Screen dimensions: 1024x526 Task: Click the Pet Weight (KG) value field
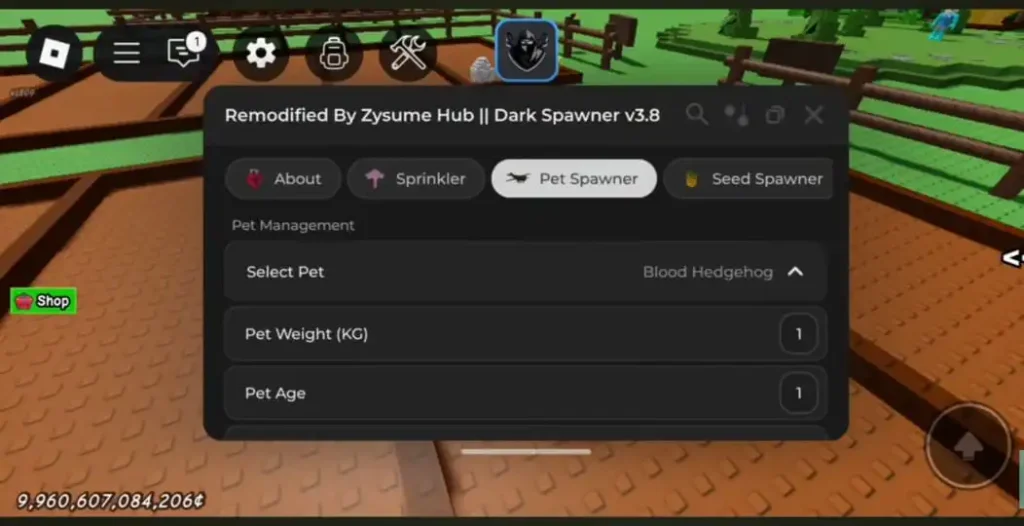click(x=798, y=334)
